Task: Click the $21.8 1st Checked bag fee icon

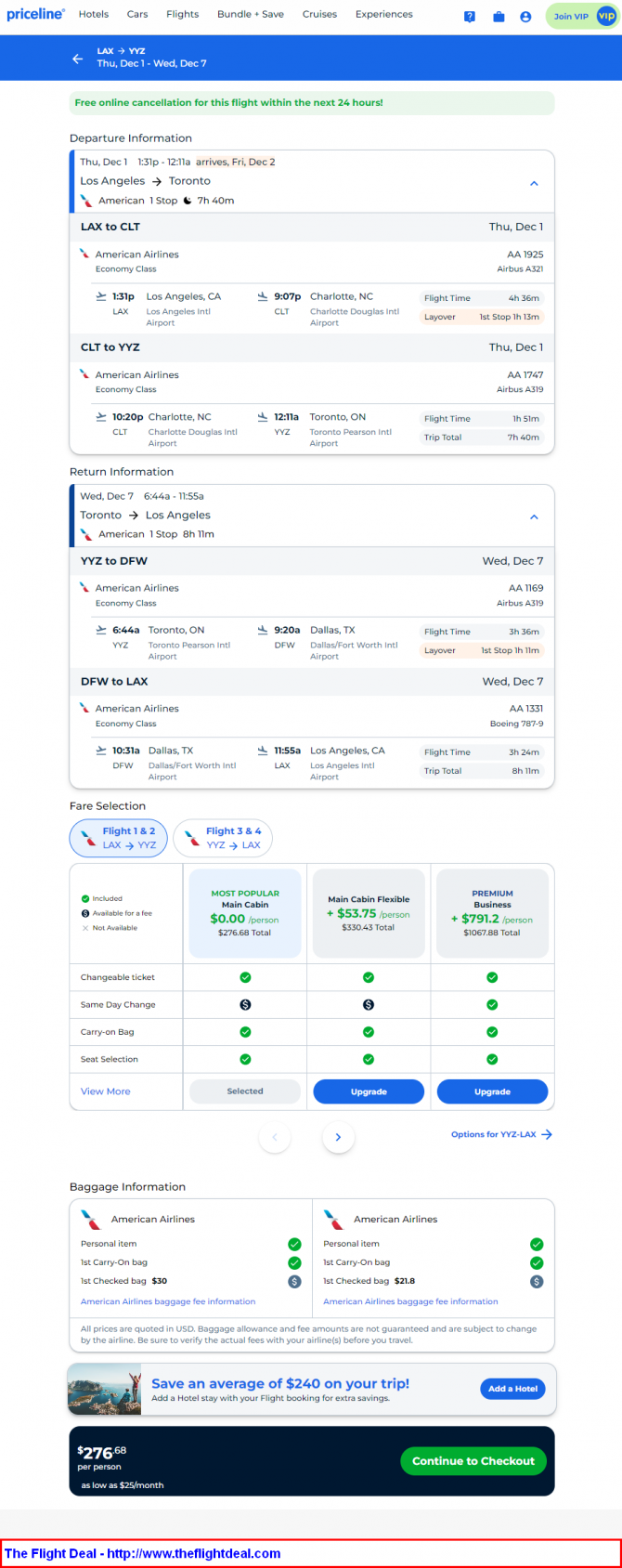Action: [537, 1281]
